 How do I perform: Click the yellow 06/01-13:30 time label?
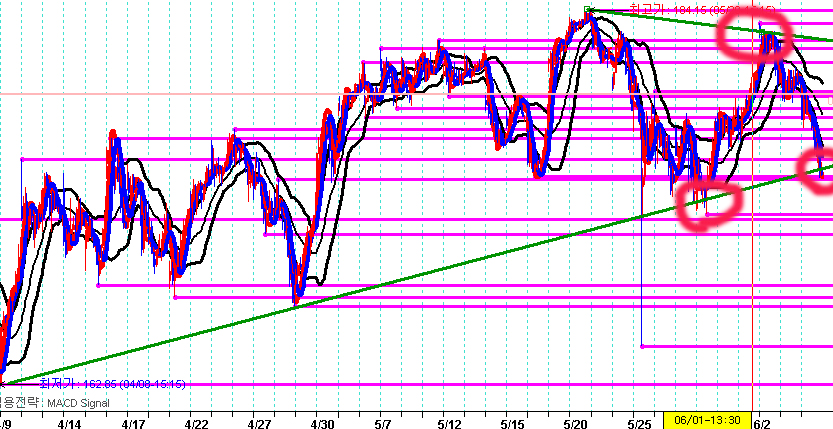(x=706, y=421)
